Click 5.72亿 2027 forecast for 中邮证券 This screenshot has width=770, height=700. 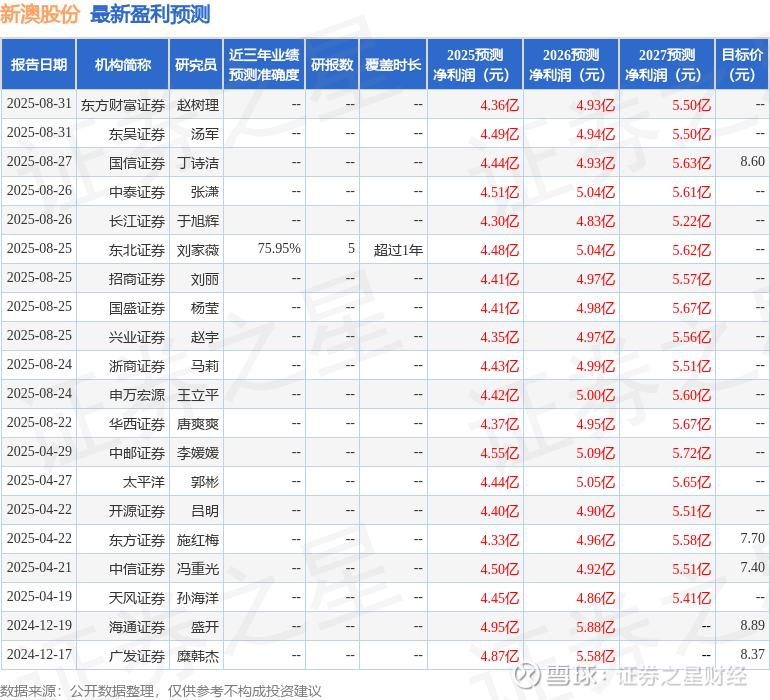tap(691, 453)
